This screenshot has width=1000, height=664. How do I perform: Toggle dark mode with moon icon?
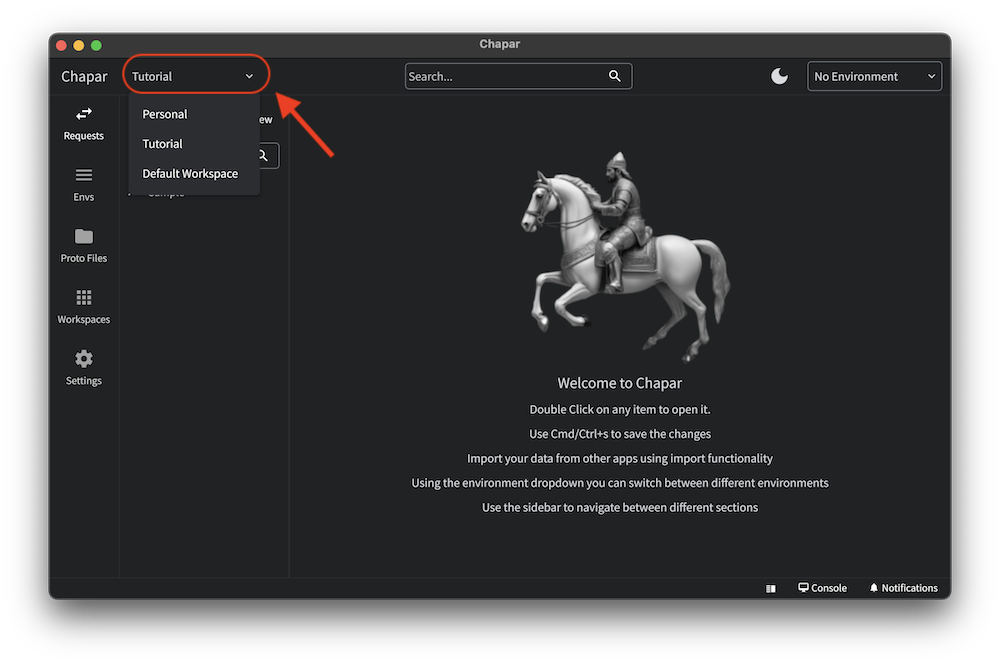pos(779,76)
